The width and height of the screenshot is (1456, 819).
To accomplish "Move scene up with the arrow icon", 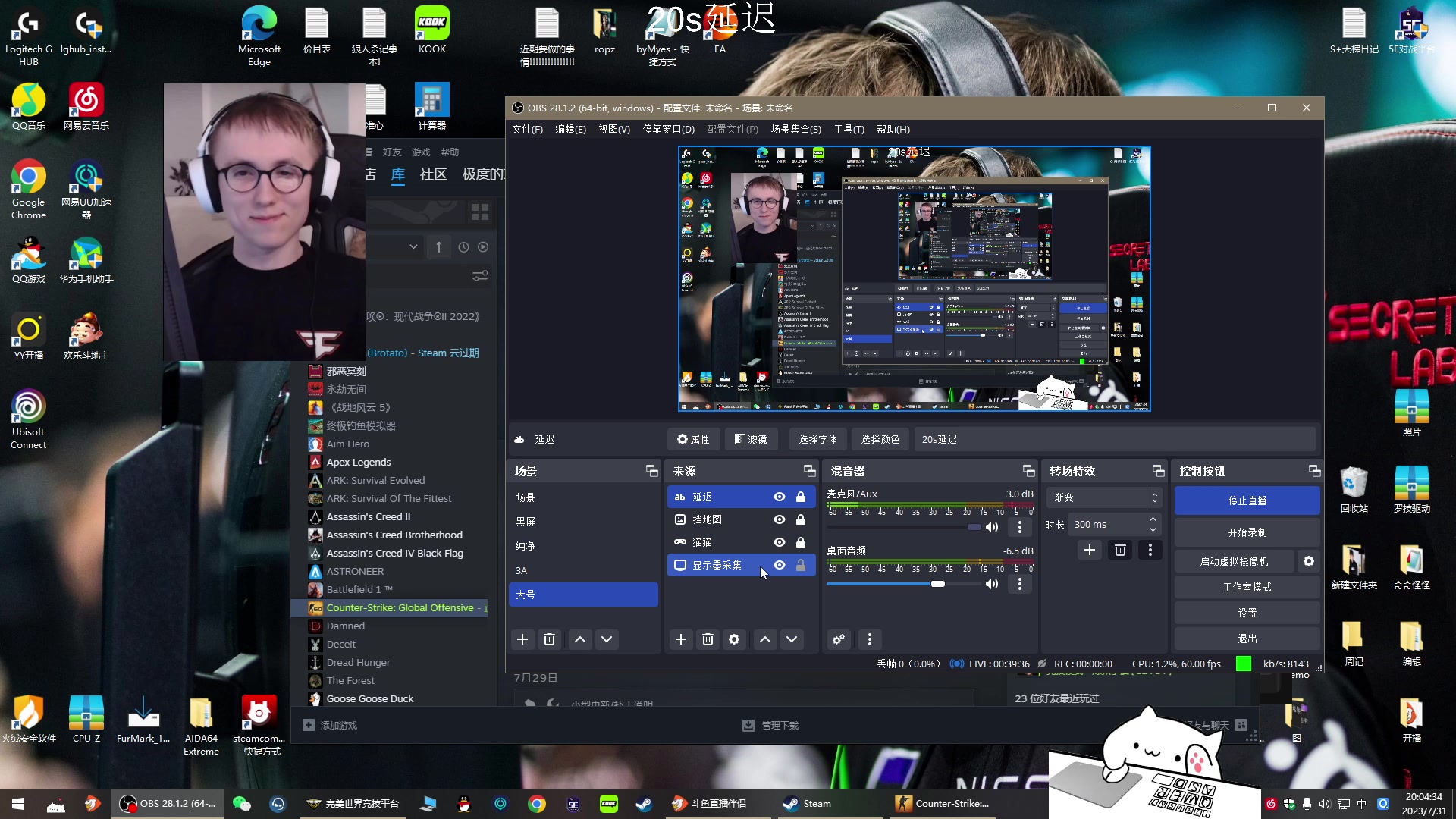I will pyautogui.click(x=580, y=639).
